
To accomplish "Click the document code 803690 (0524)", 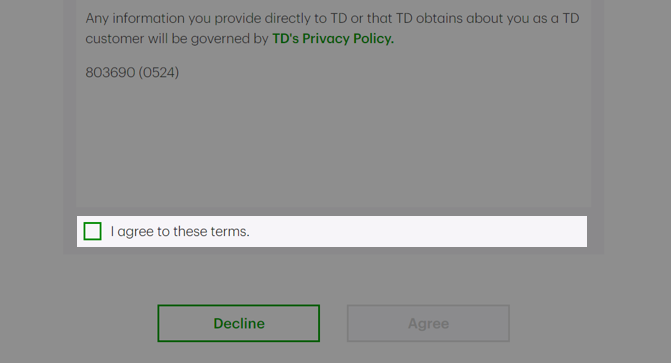I will (132, 72).
